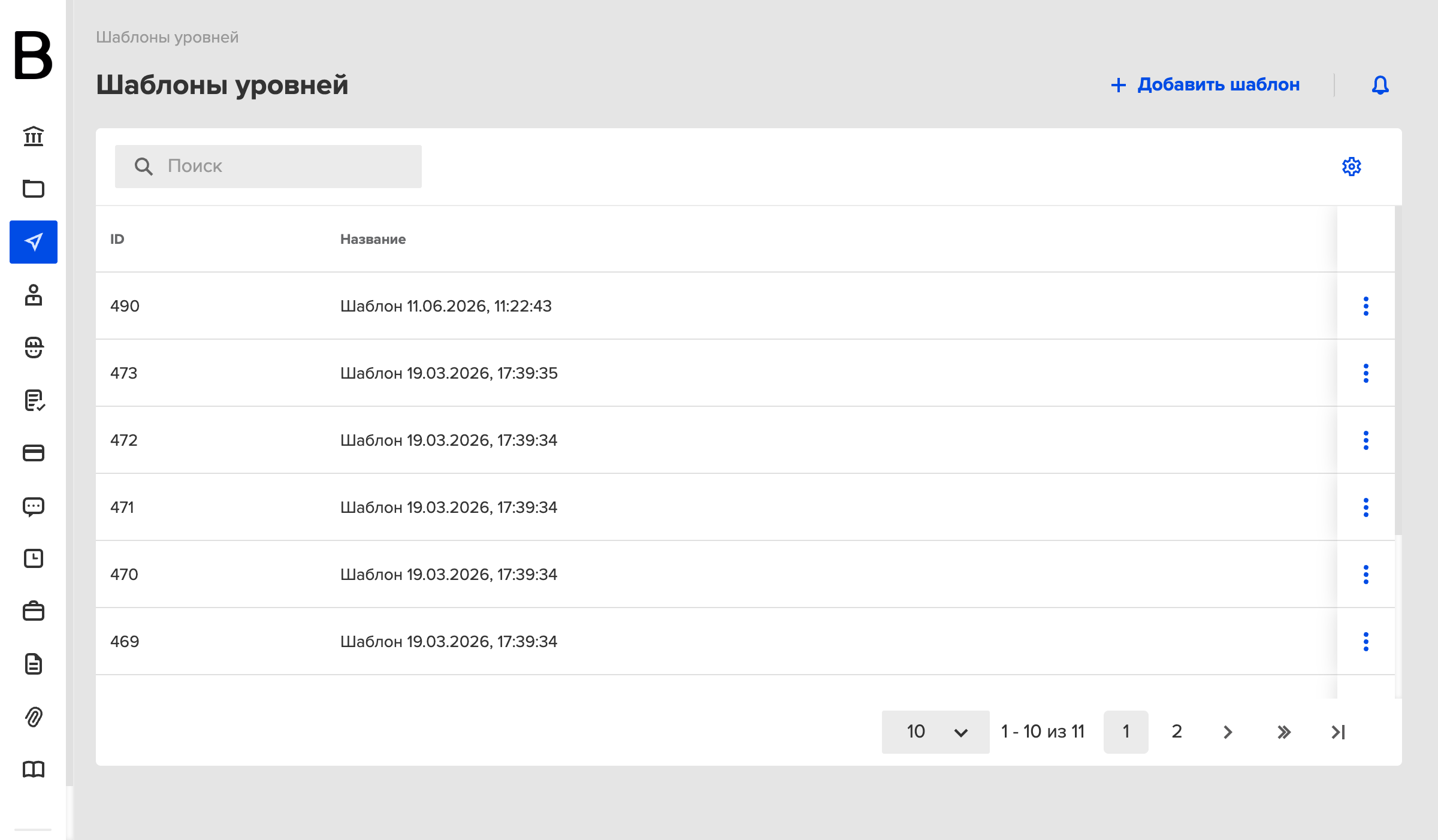Screen dimensions: 1438x840
Task: Open the folder sidebar icon
Action: click(34, 189)
